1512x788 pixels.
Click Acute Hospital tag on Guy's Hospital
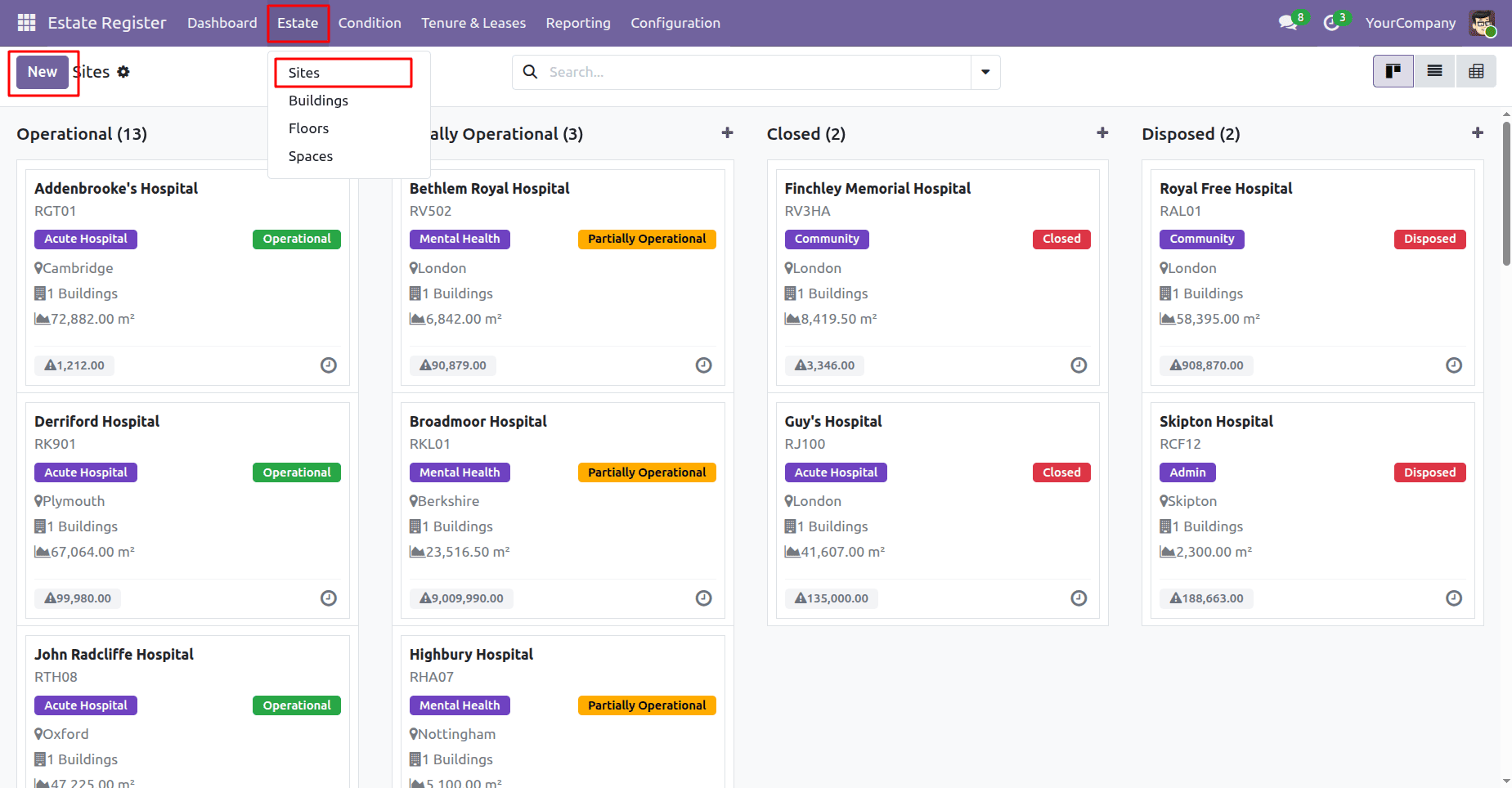click(836, 472)
